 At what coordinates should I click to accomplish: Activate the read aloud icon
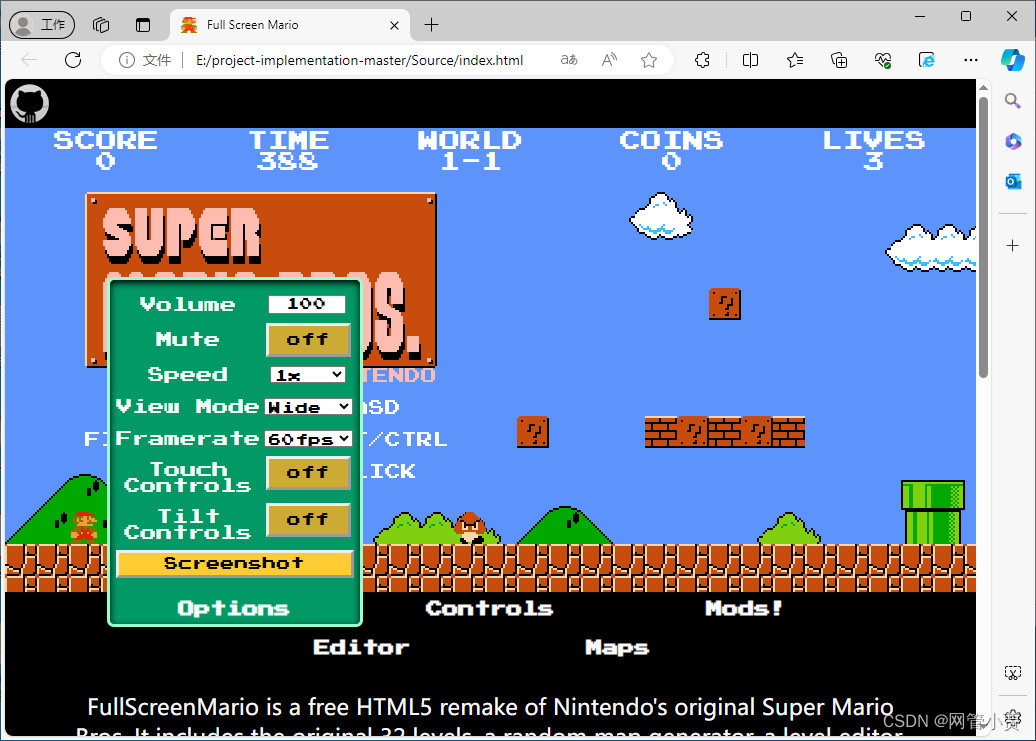(609, 60)
